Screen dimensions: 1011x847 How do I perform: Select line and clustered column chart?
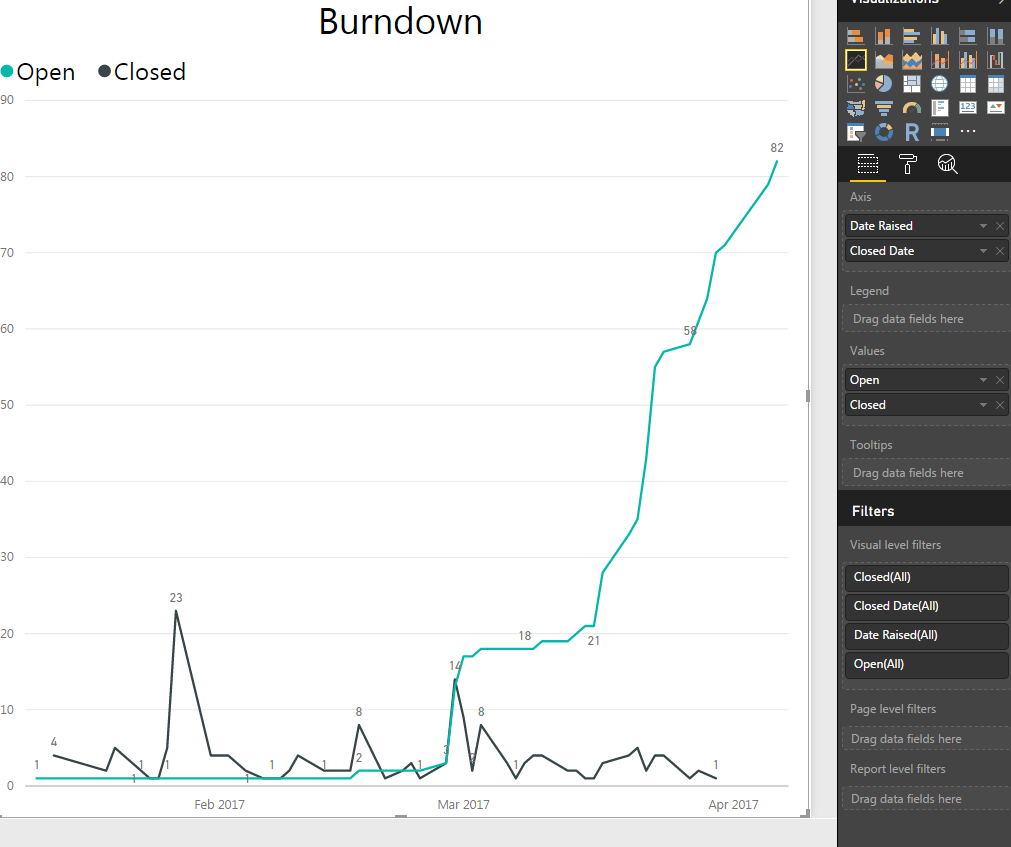968,60
